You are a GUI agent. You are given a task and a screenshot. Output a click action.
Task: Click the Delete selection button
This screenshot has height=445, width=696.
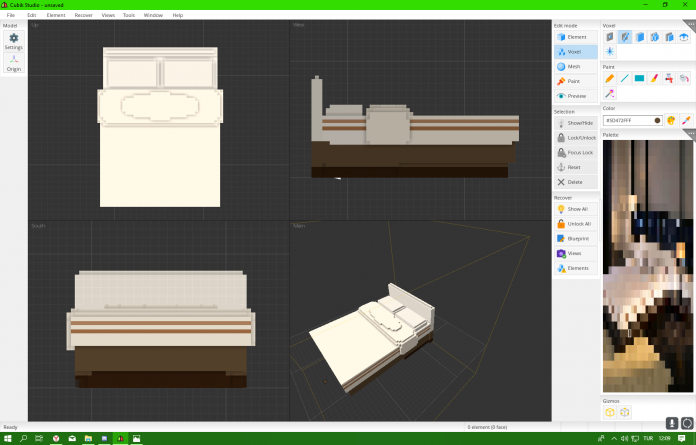[576, 182]
